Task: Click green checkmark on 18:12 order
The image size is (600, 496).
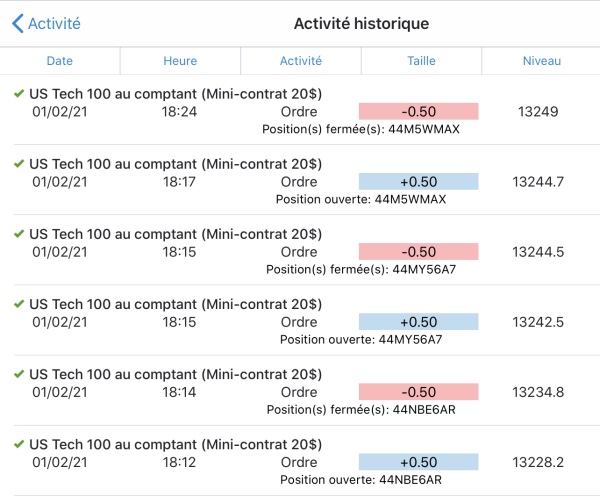Action: pos(18,443)
